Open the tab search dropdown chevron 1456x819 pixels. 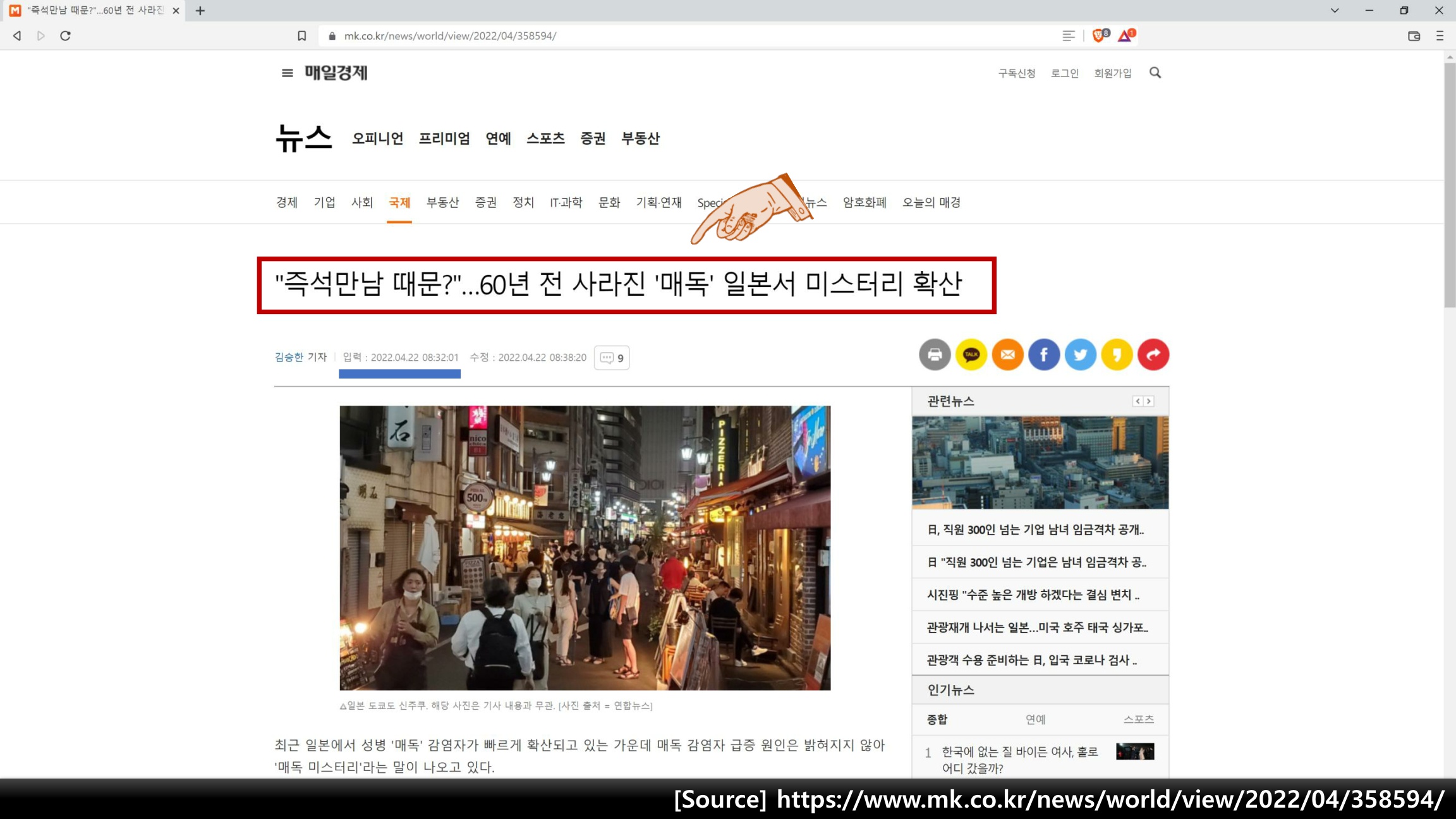pos(1335,10)
